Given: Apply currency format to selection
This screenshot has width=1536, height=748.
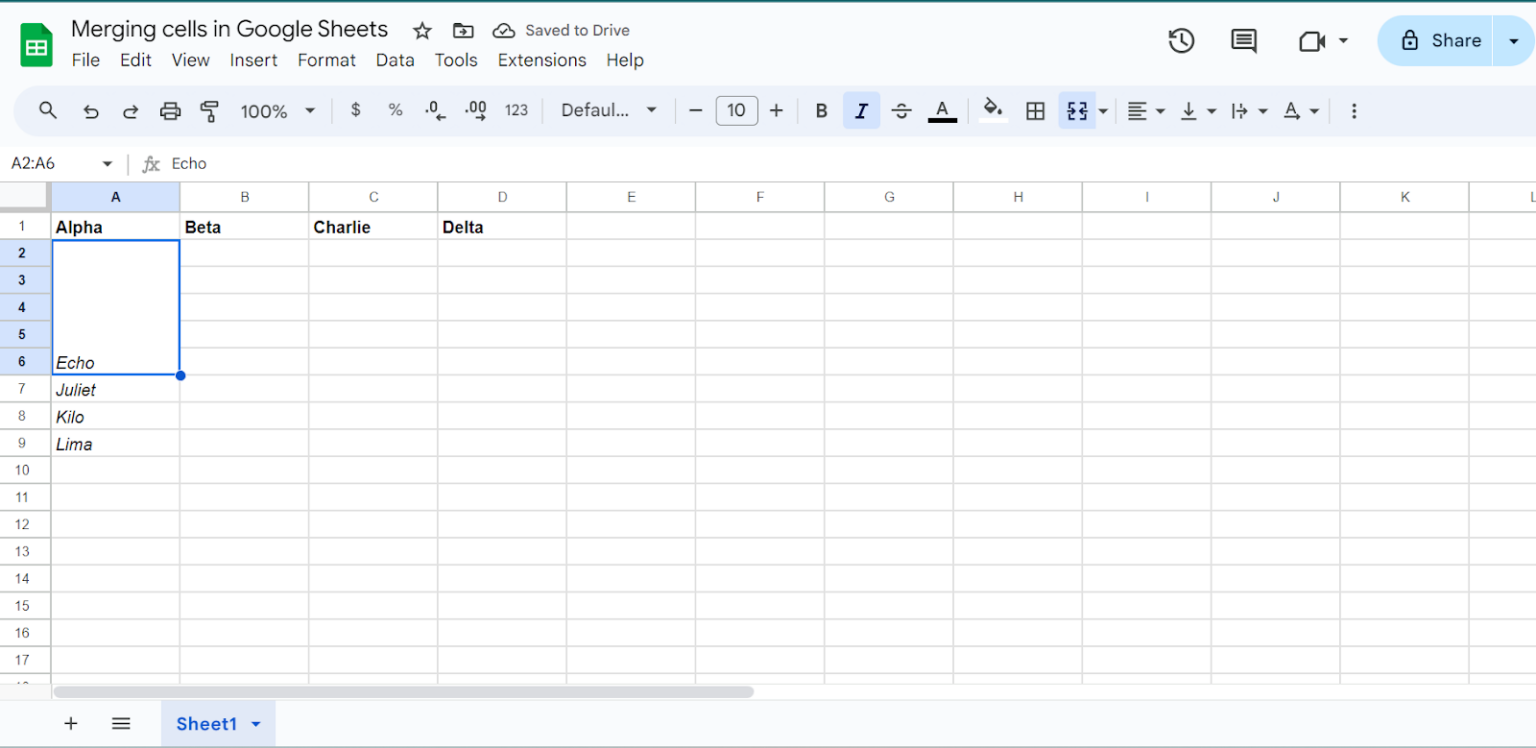Looking at the screenshot, I should [355, 110].
